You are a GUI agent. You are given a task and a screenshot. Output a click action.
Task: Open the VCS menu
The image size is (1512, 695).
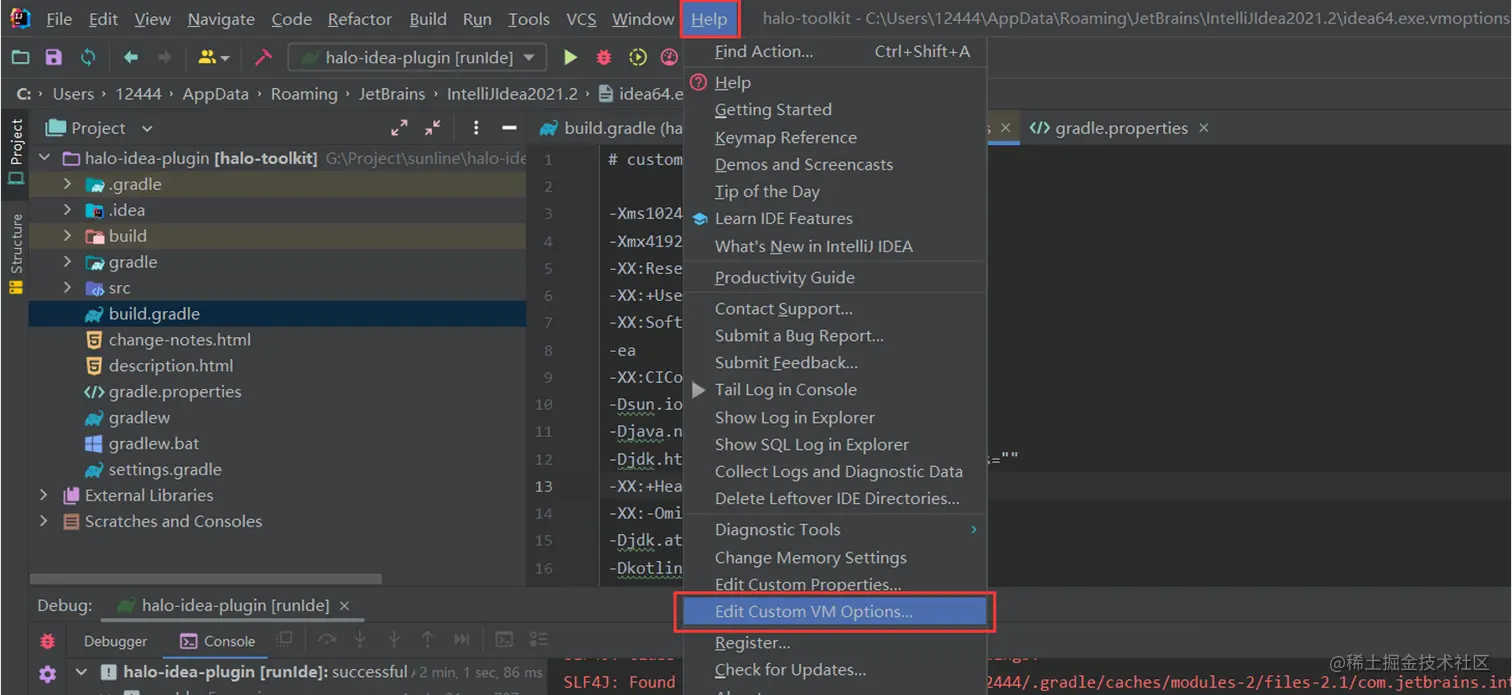tap(581, 19)
